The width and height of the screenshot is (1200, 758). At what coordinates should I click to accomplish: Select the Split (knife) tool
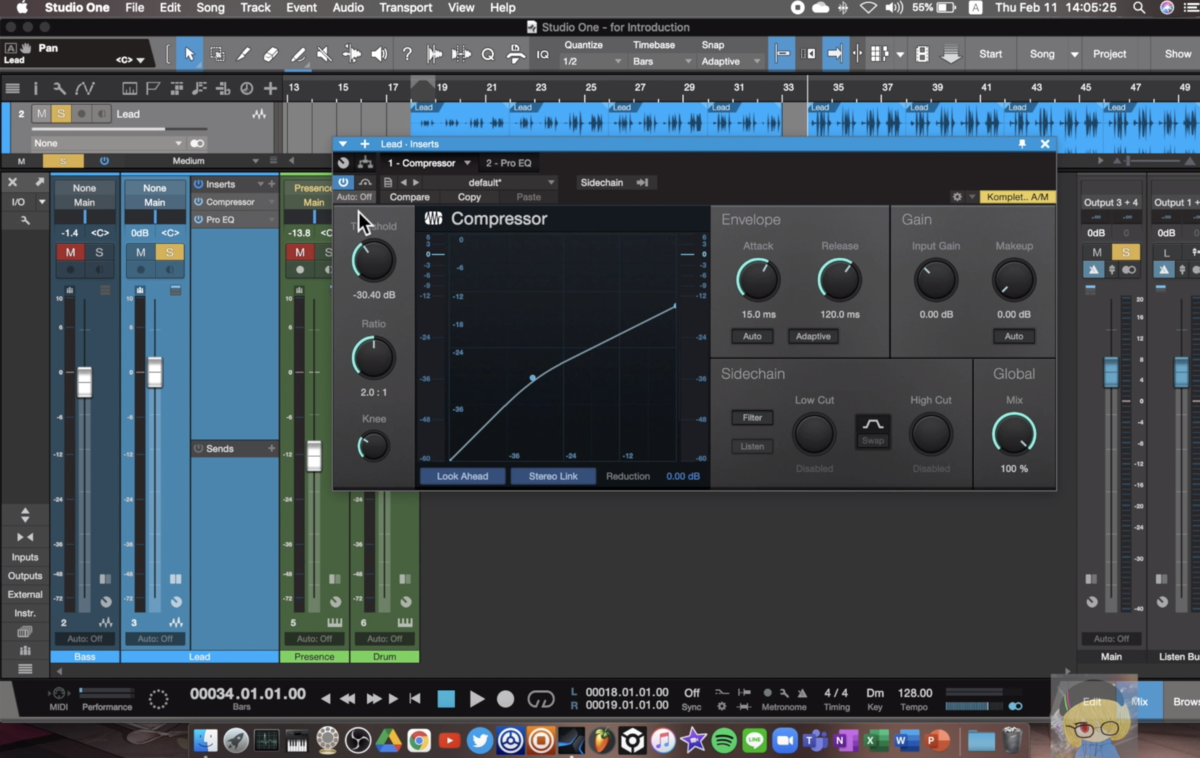point(243,54)
